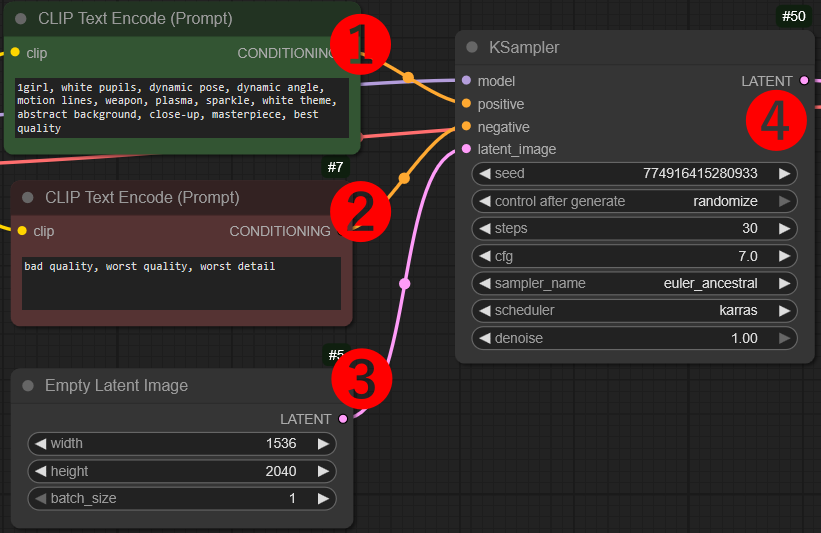
Task: Click the Empty Latent Image LATENT output dot
Action: coord(343,419)
